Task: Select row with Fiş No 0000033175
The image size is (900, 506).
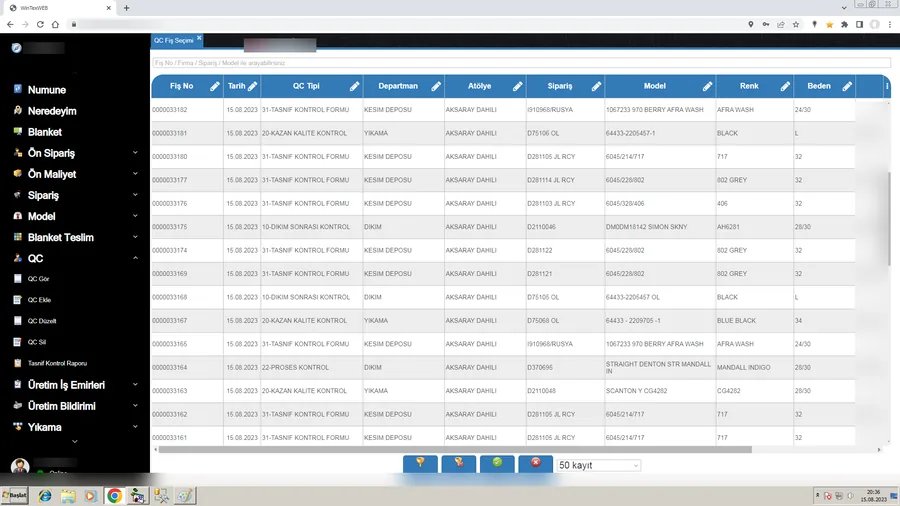Action: click(x=503, y=227)
